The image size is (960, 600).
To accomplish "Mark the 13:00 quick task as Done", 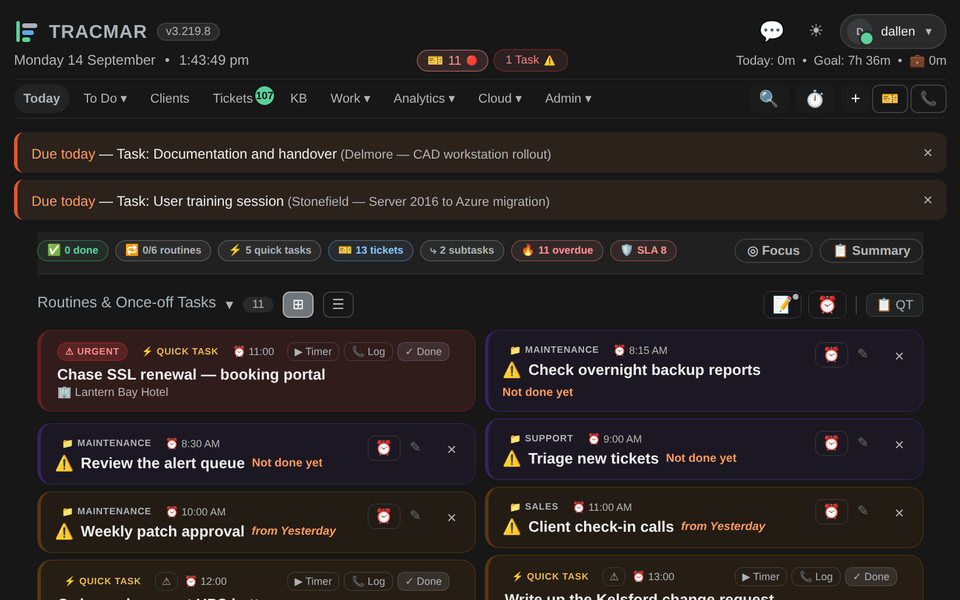I will [x=871, y=576].
